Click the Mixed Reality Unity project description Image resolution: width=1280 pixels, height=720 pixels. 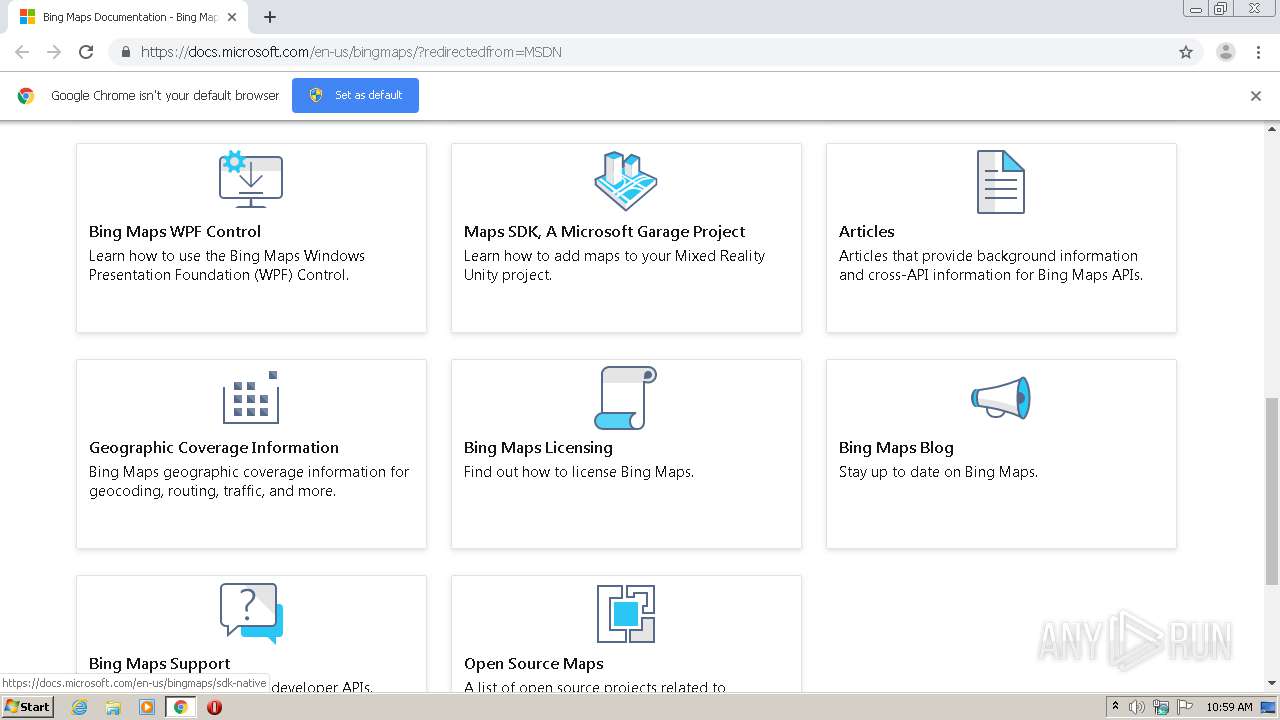tap(614, 265)
